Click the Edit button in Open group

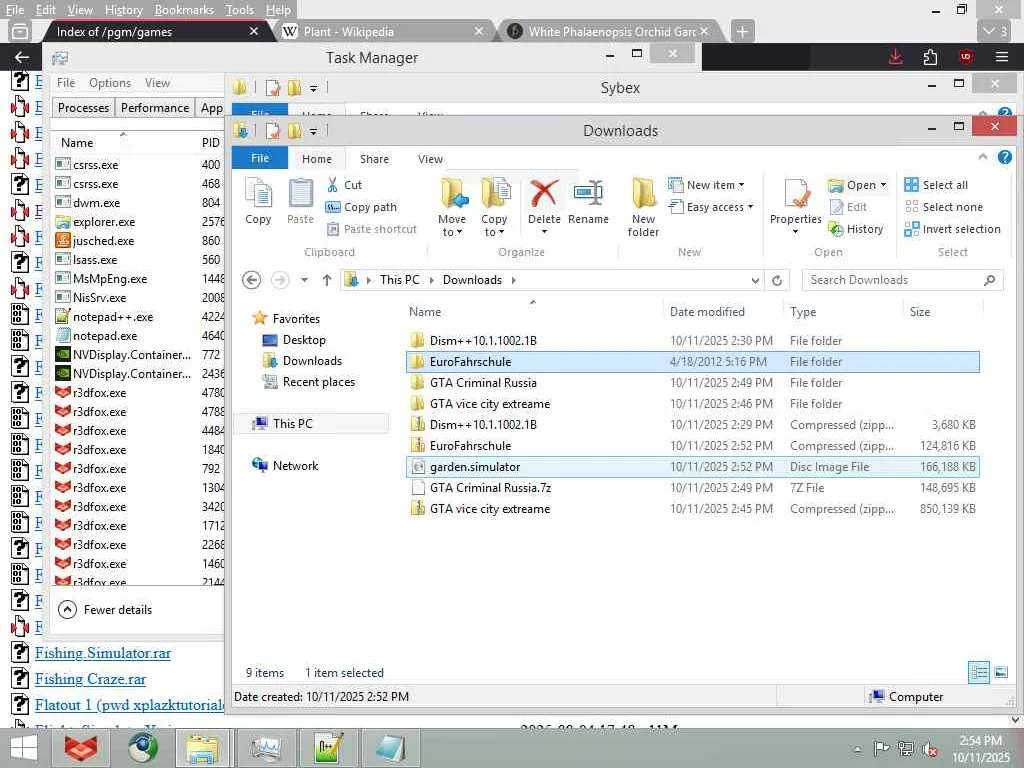point(848,207)
